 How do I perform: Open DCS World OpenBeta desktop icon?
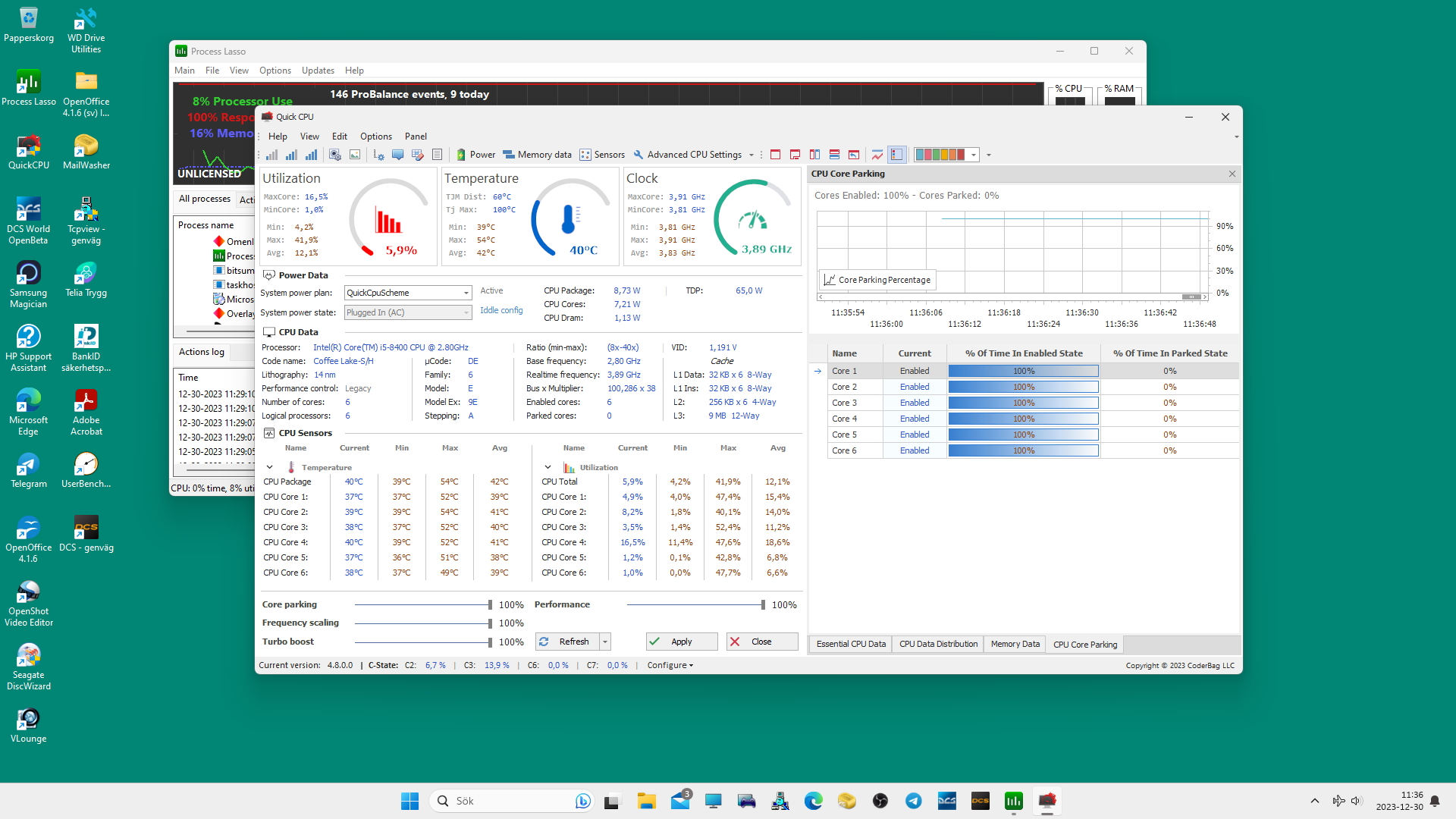point(29,221)
